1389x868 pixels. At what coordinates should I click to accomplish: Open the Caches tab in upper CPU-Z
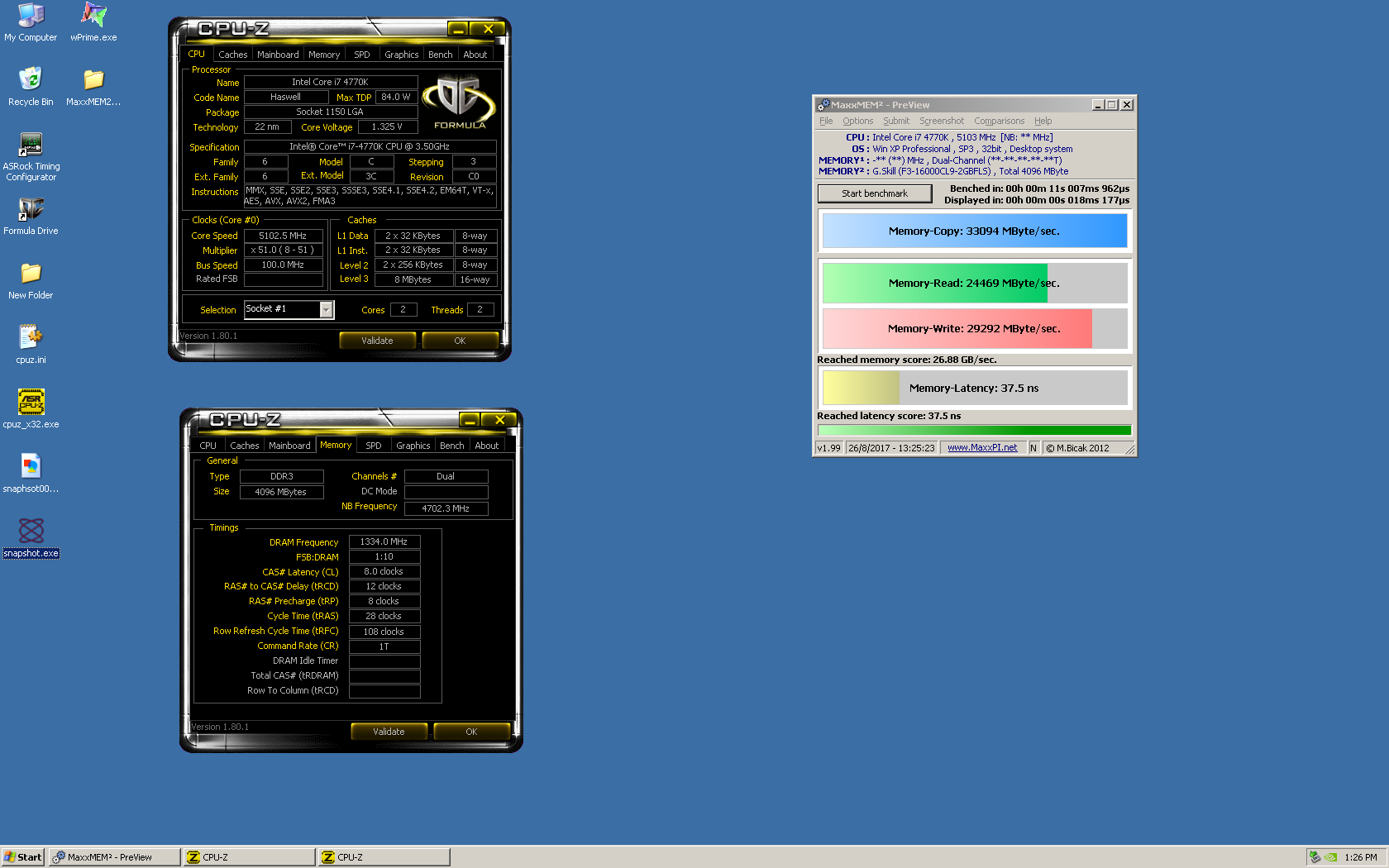233,55
